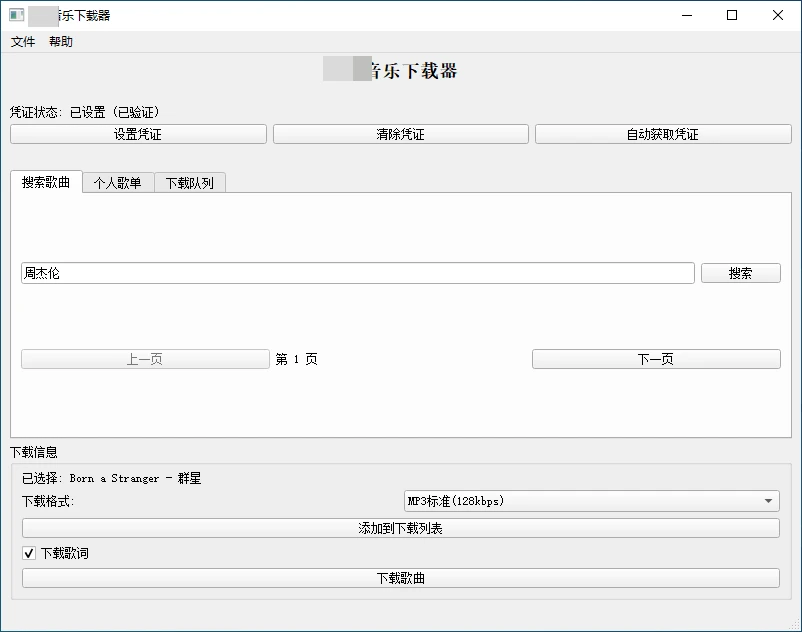Open the 文件 menu

coord(23,42)
